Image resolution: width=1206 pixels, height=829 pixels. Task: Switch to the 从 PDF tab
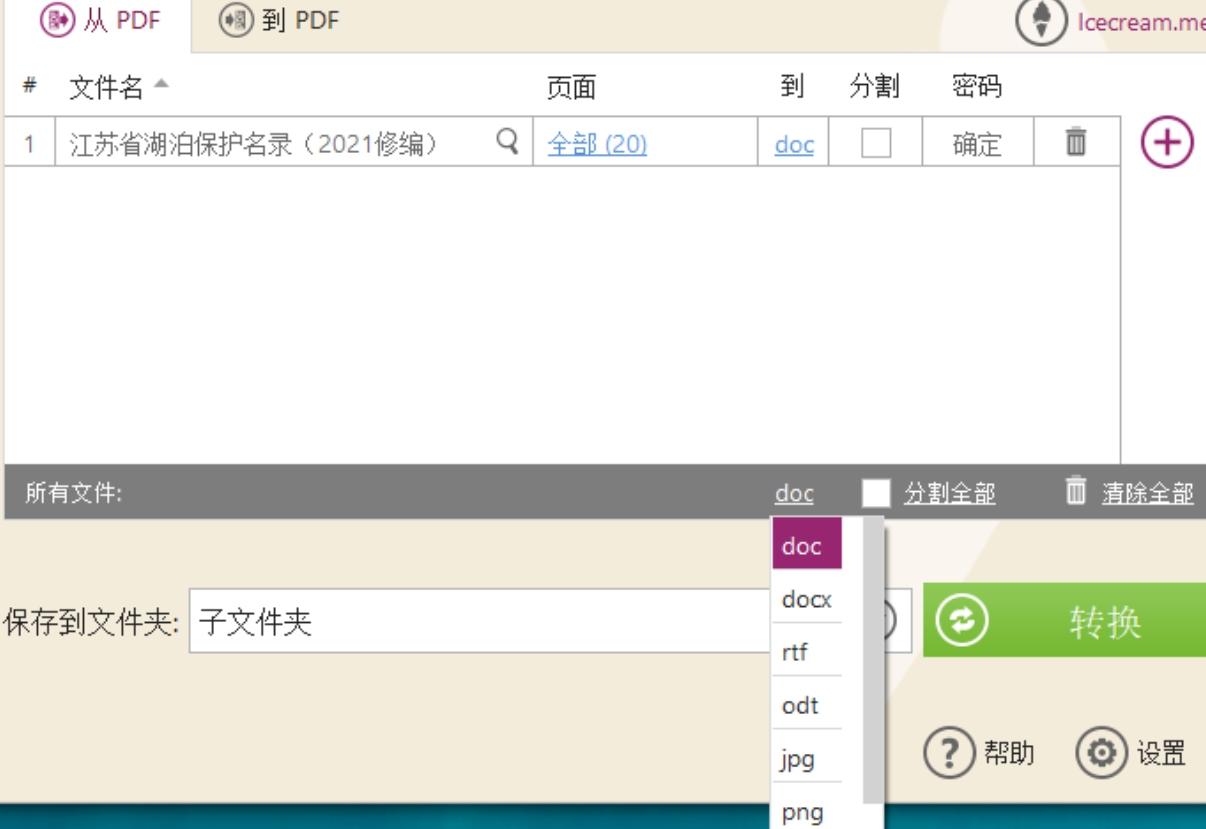(x=97, y=22)
